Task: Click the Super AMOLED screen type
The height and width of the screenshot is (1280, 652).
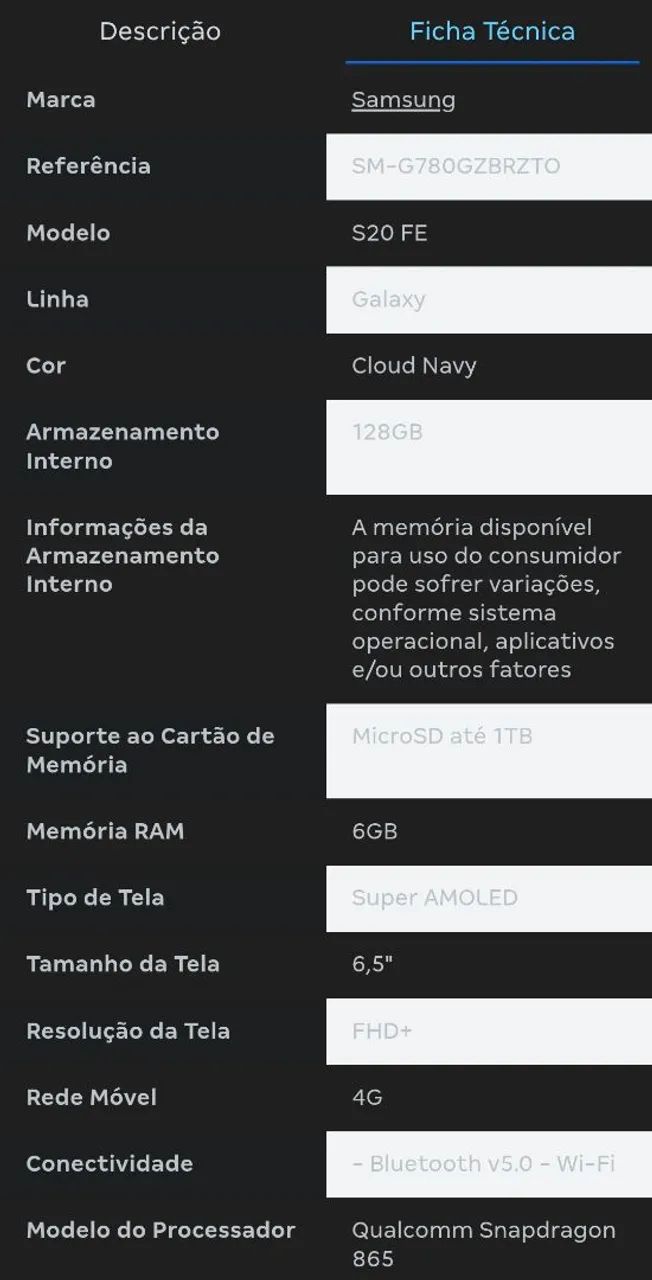Action: point(435,898)
